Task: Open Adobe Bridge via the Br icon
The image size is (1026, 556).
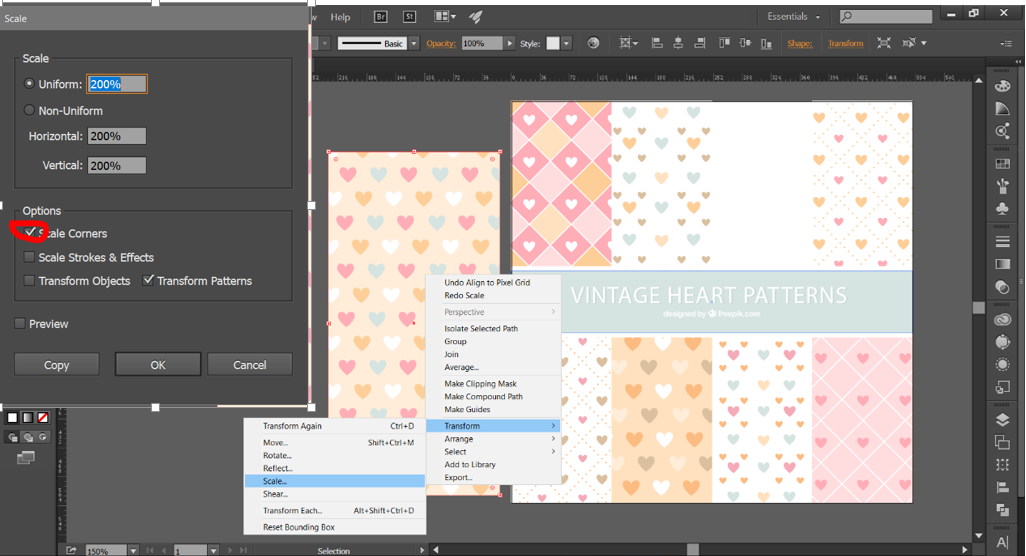Action: click(x=381, y=17)
